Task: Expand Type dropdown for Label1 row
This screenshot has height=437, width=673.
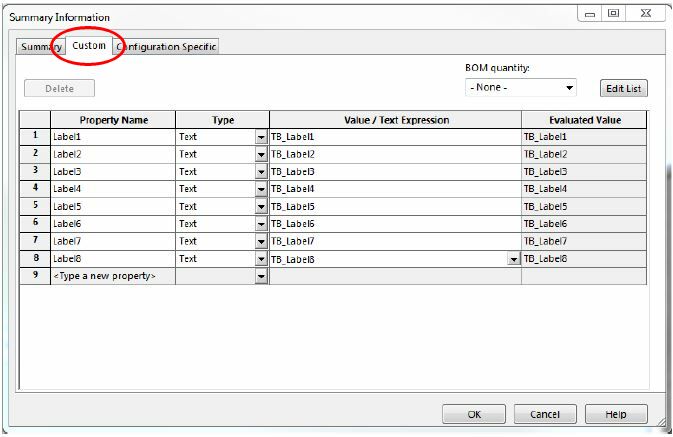Action: [x=261, y=137]
